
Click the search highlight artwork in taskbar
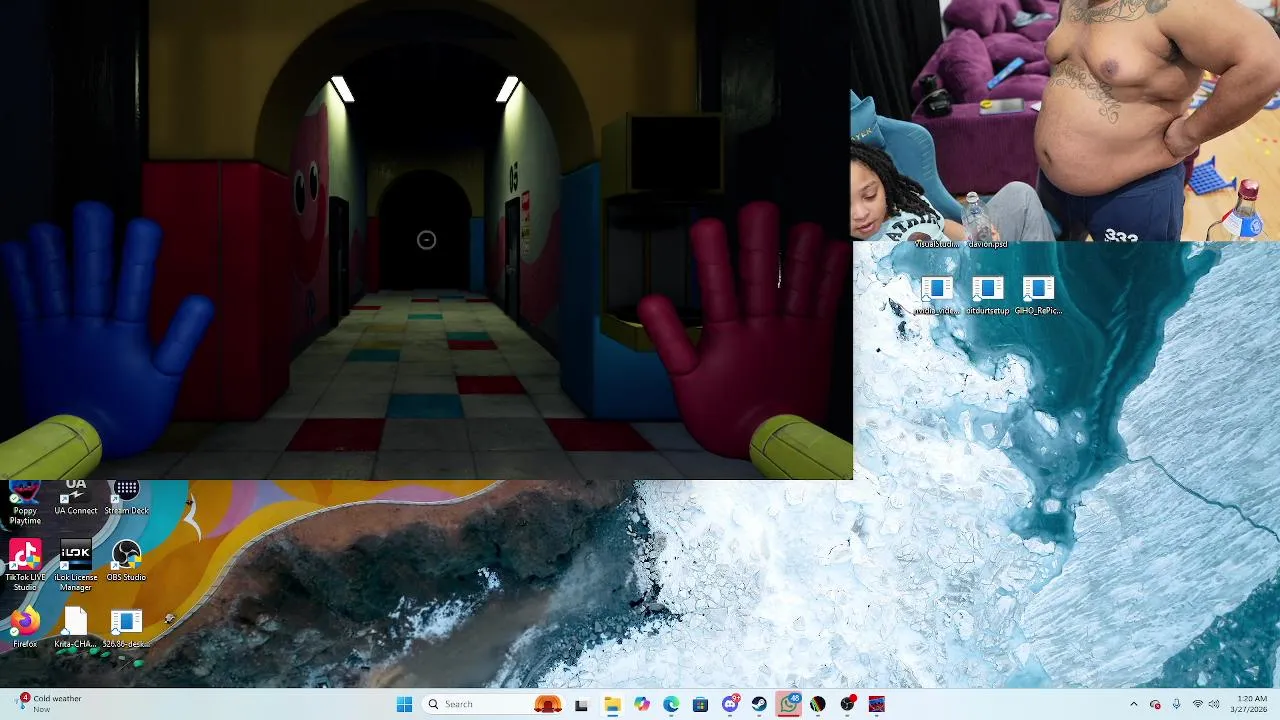548,704
